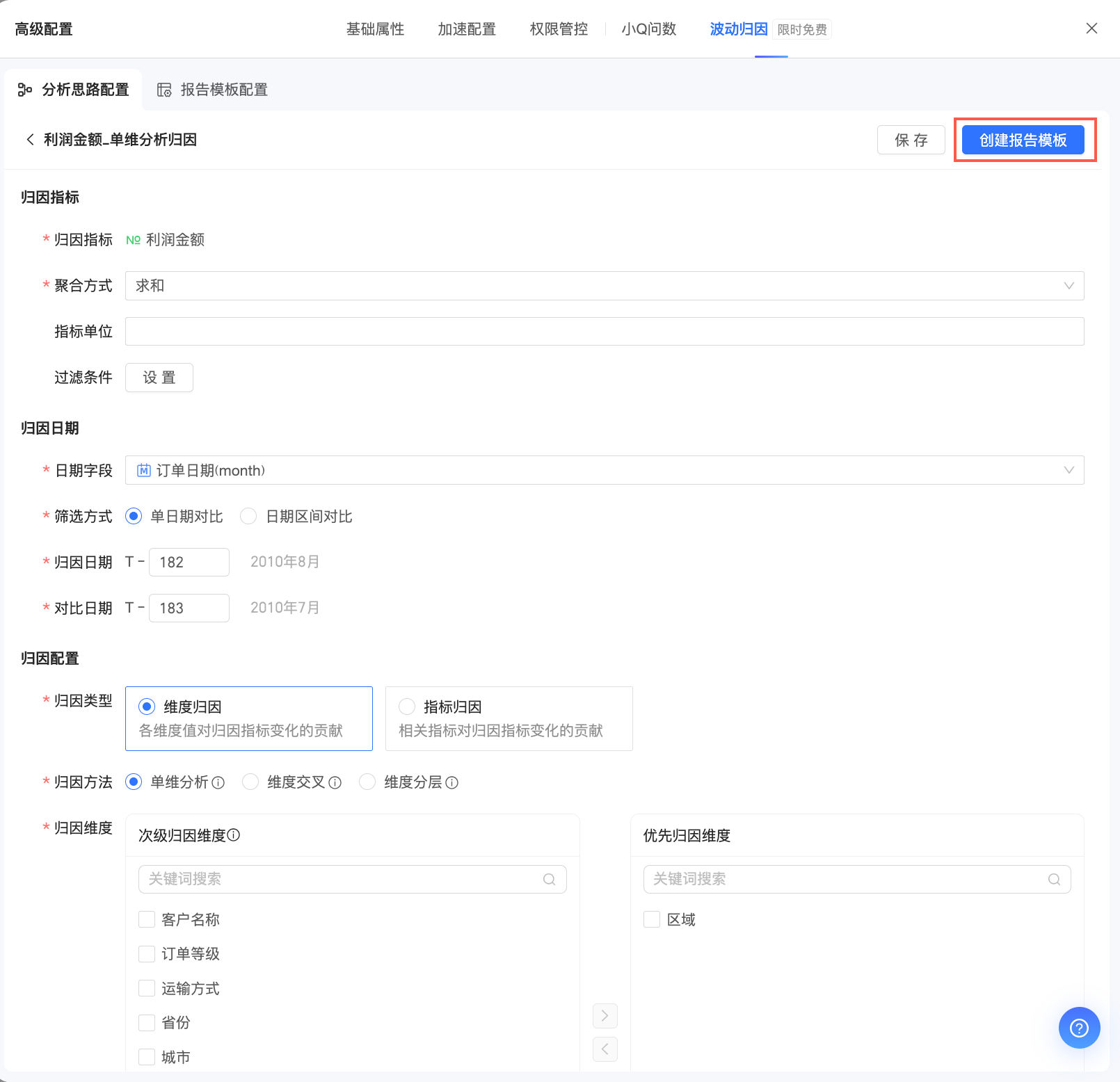Click the 利润金额 metric name
The height and width of the screenshot is (1082, 1120).
[x=175, y=240]
